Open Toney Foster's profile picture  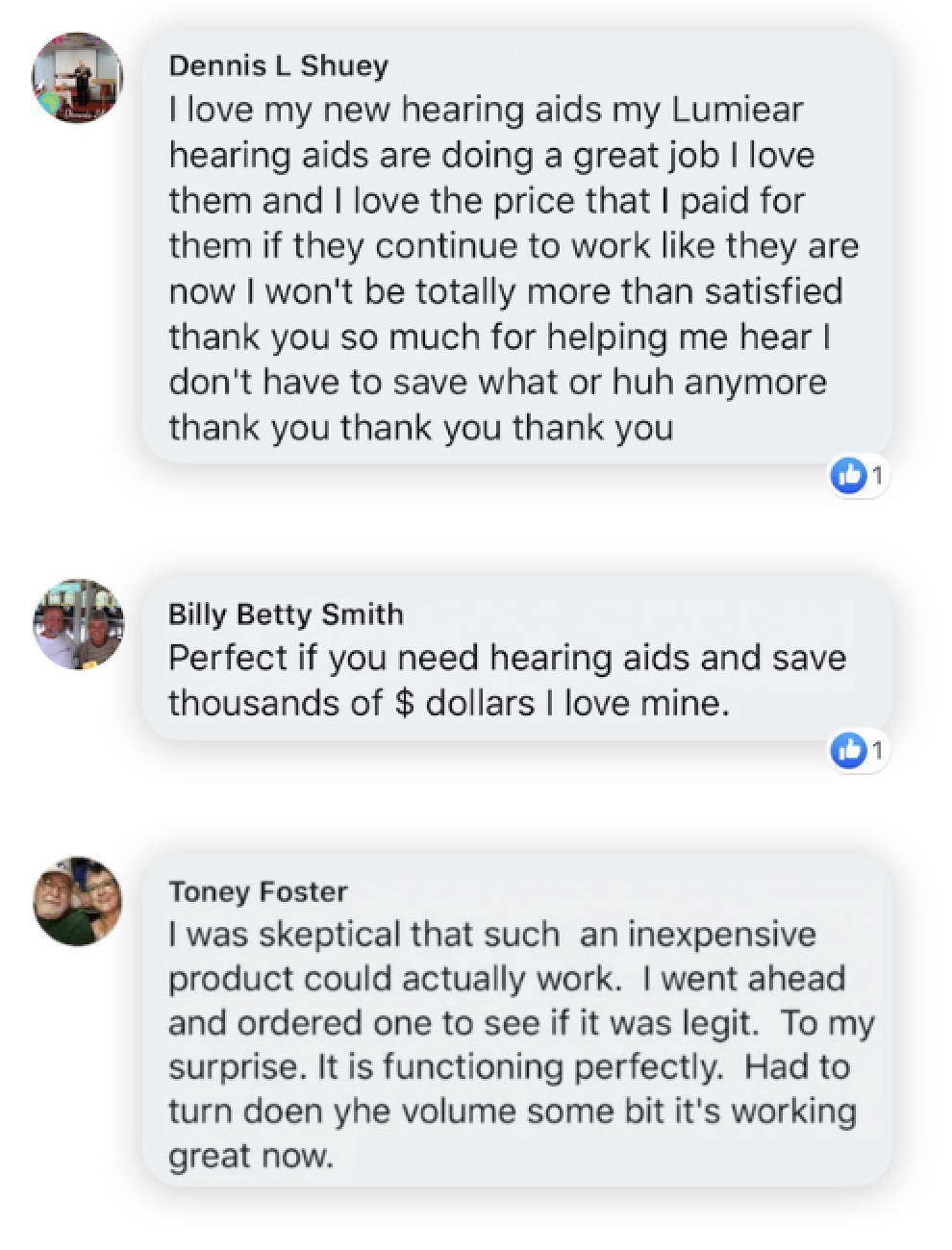coord(78,901)
